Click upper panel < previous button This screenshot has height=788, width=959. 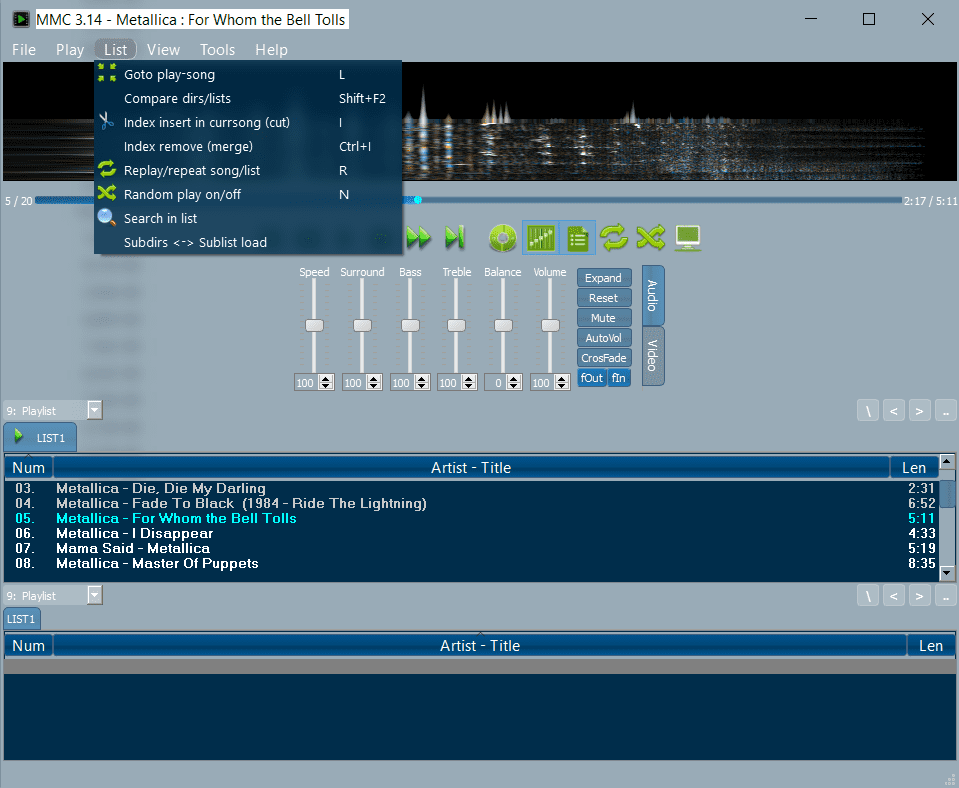pyautogui.click(x=894, y=411)
